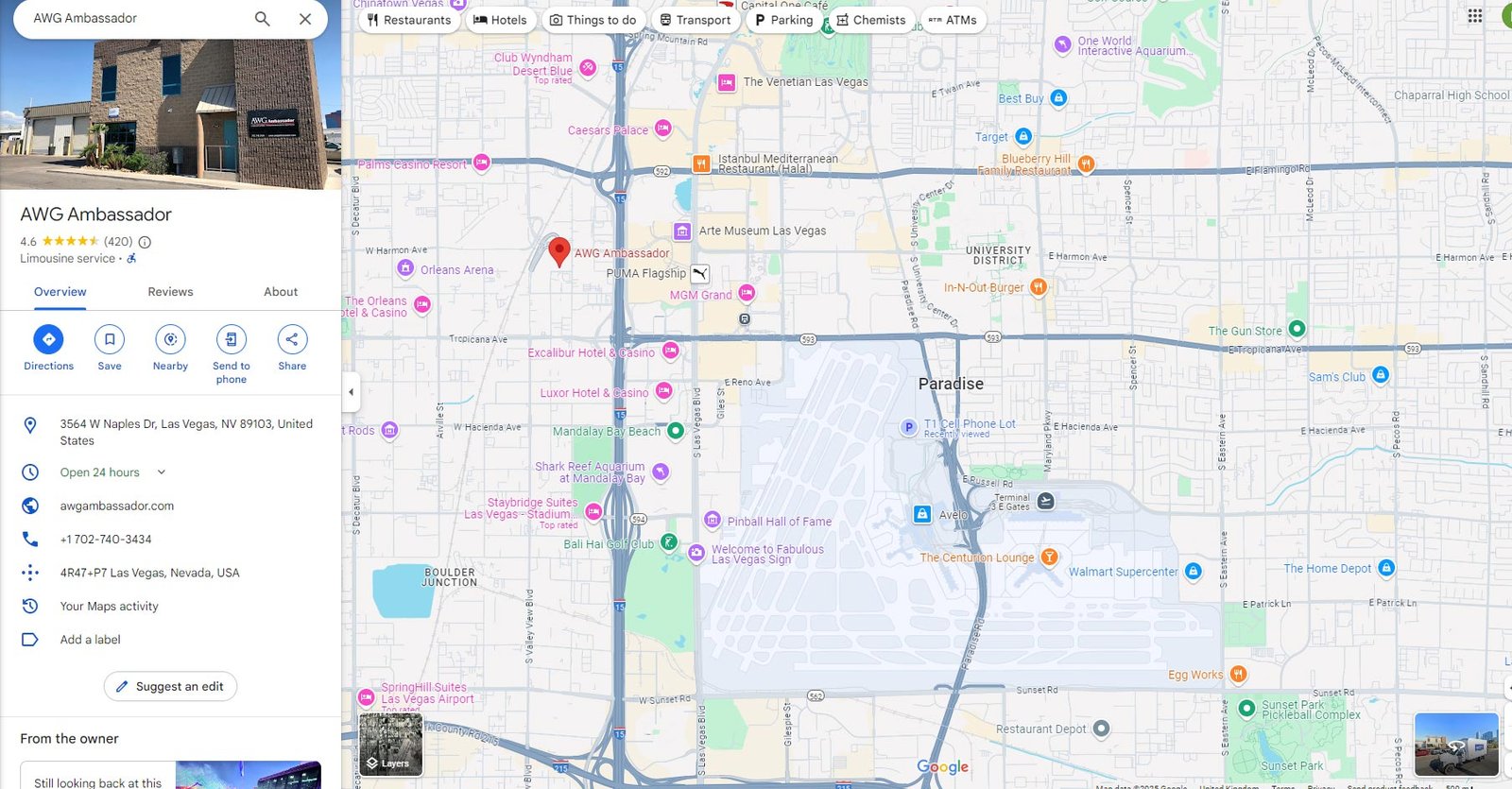Open the About tab
The image size is (1512, 789).
click(281, 292)
